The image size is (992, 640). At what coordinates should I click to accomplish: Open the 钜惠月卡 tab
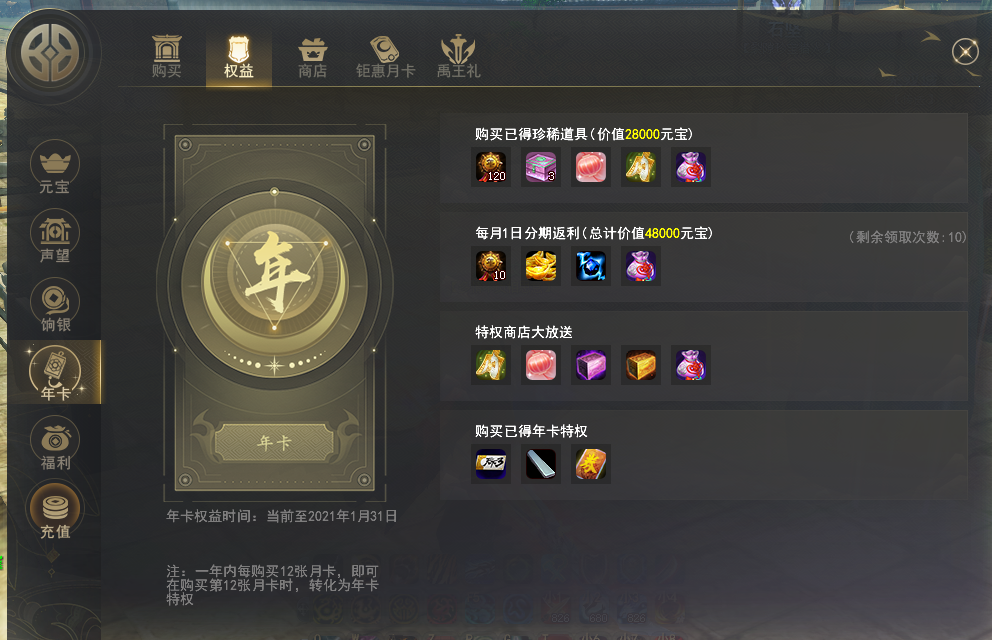point(385,57)
